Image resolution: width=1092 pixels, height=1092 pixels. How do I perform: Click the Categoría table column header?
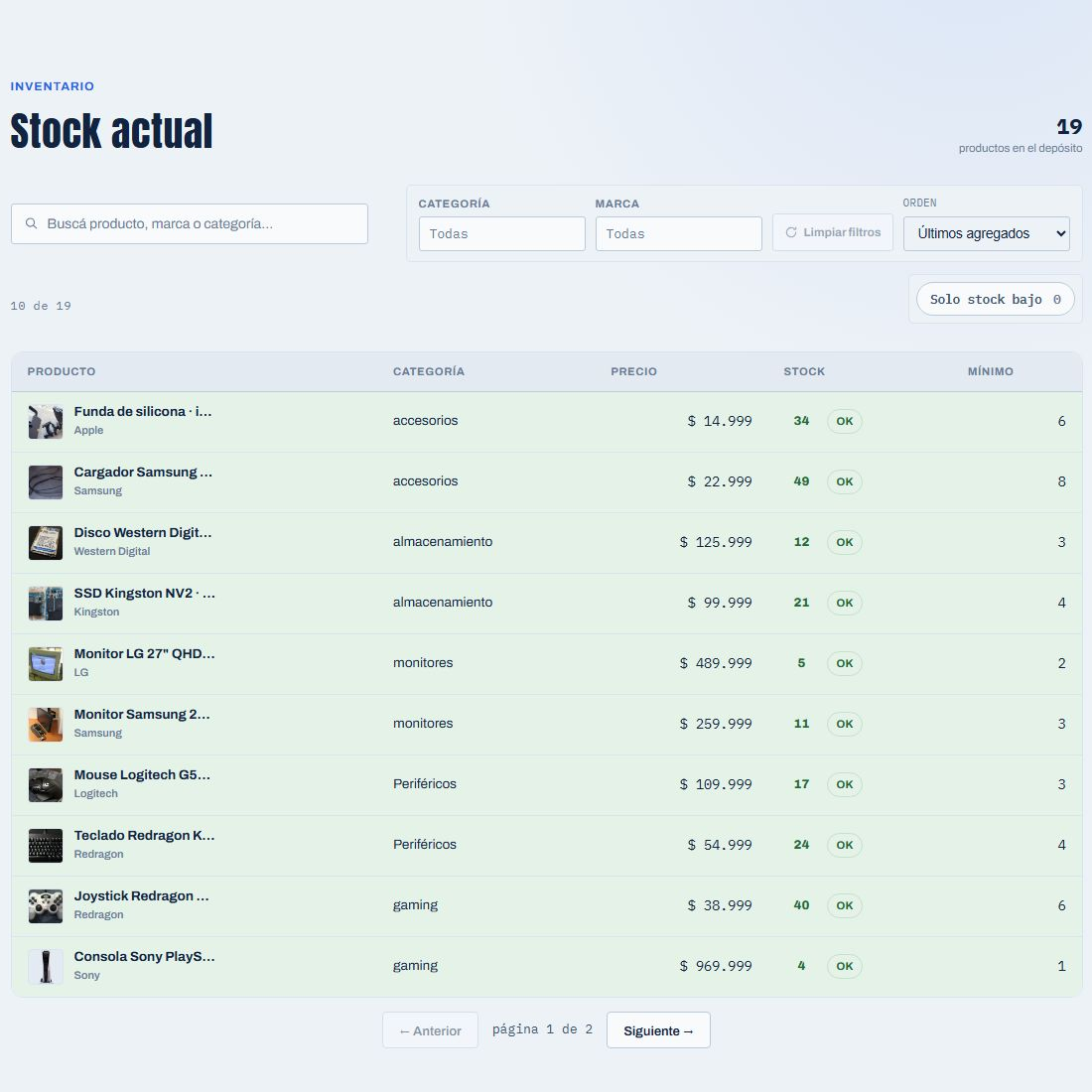[x=428, y=371]
